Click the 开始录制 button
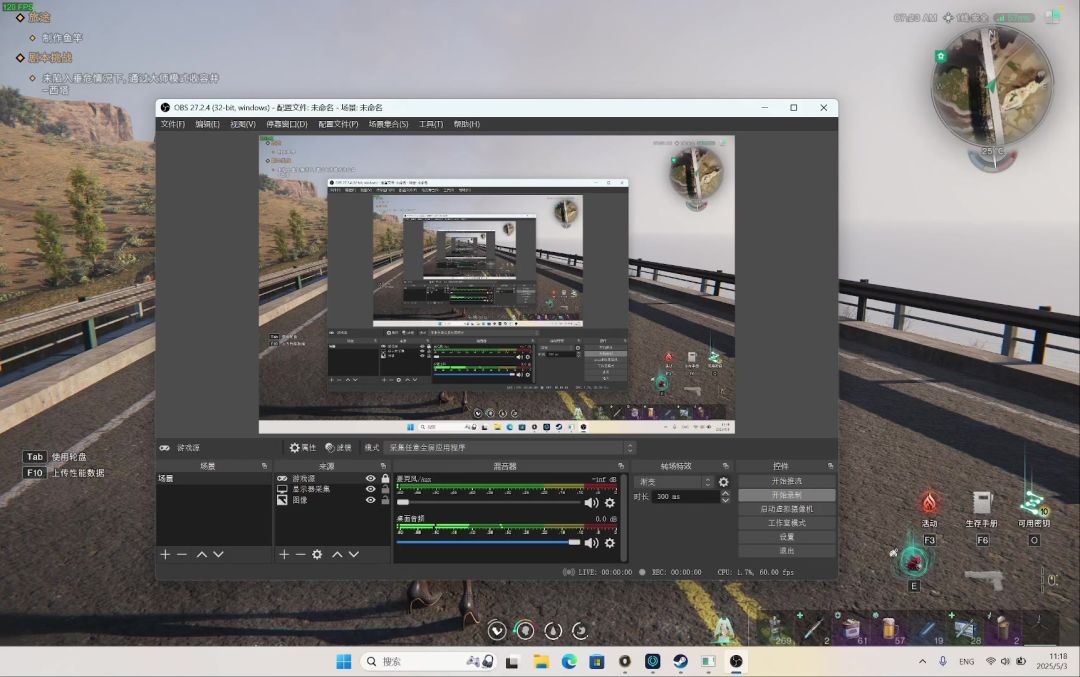 tap(787, 495)
